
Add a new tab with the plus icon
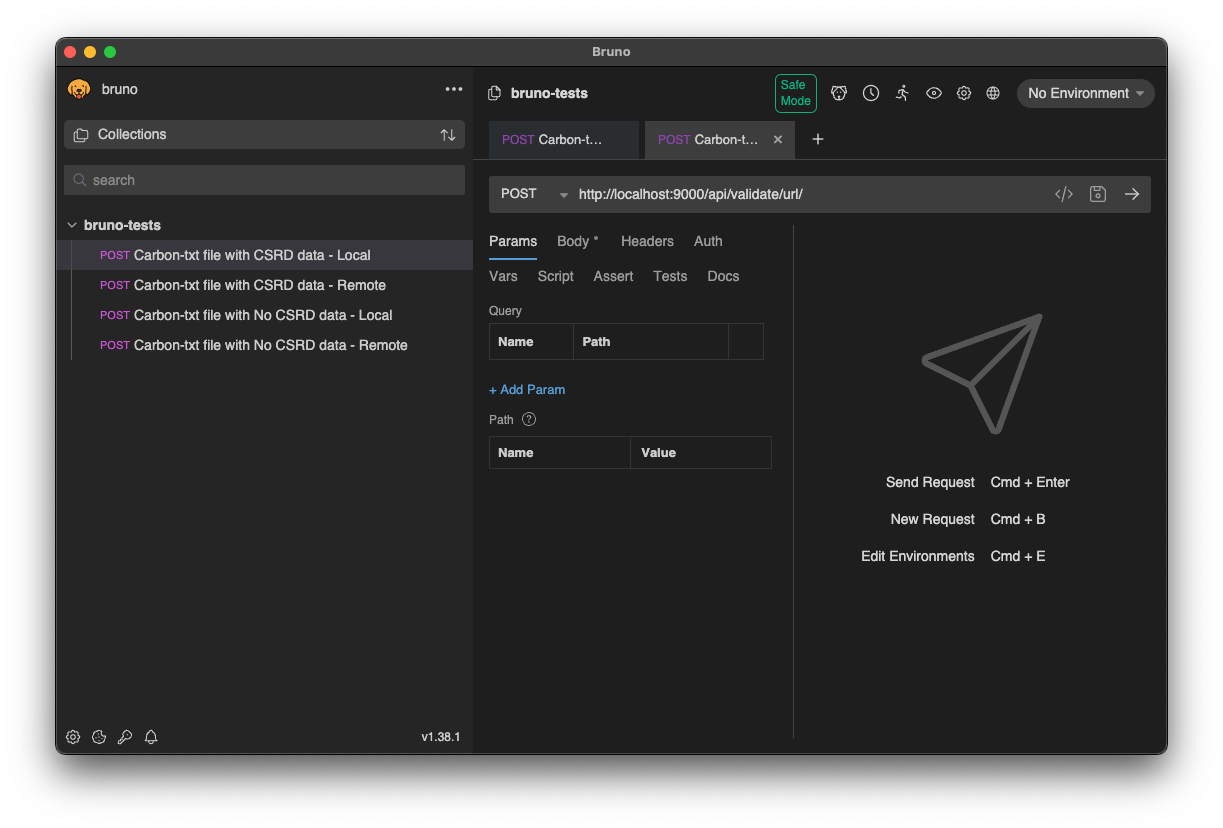click(818, 139)
